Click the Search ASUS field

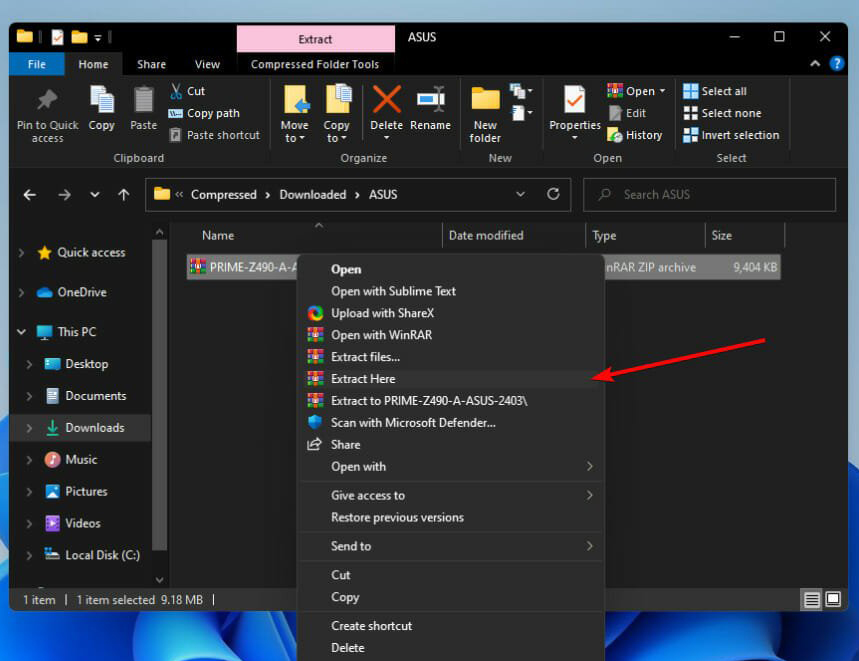[x=709, y=194]
